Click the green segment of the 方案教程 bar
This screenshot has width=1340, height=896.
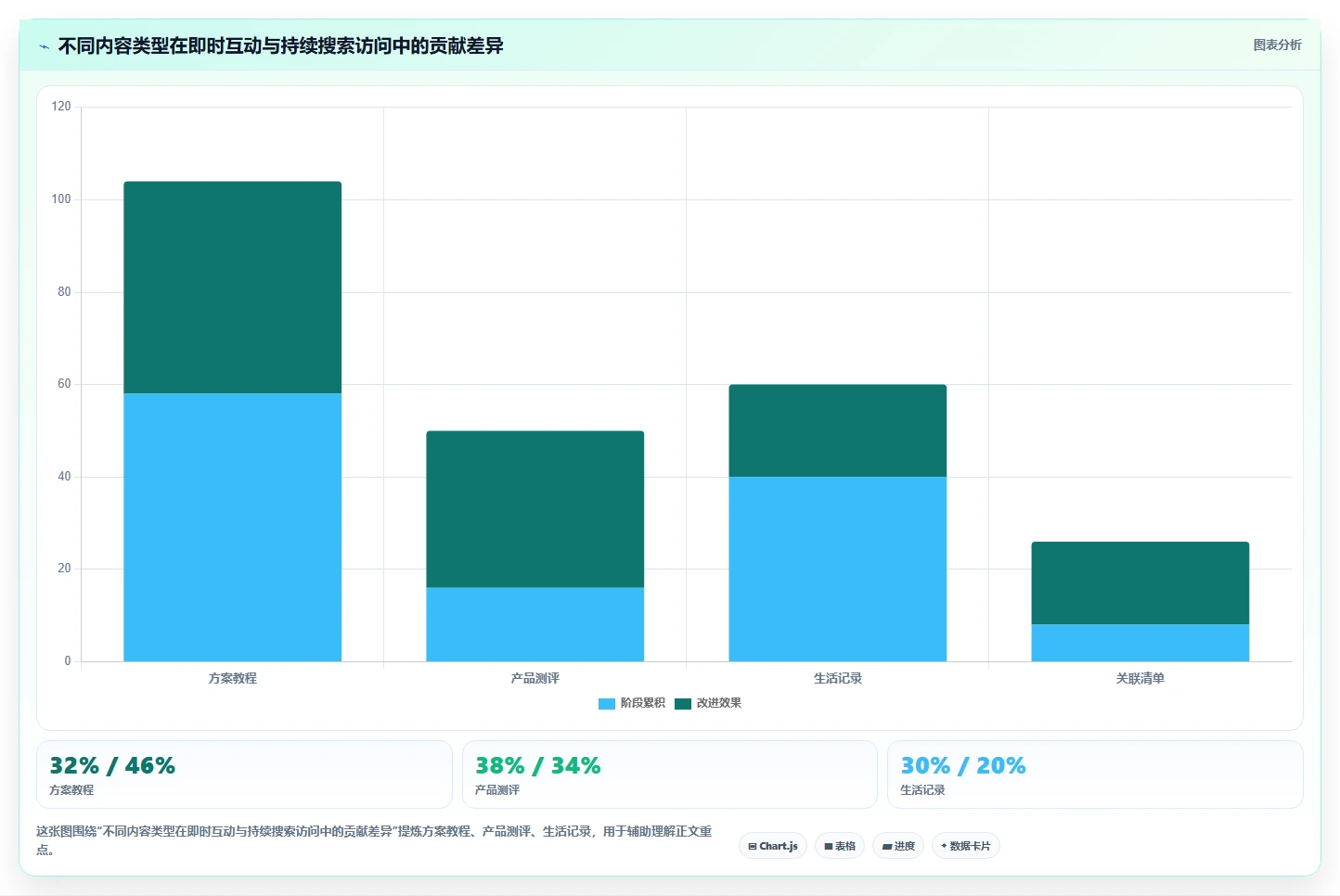tap(233, 288)
